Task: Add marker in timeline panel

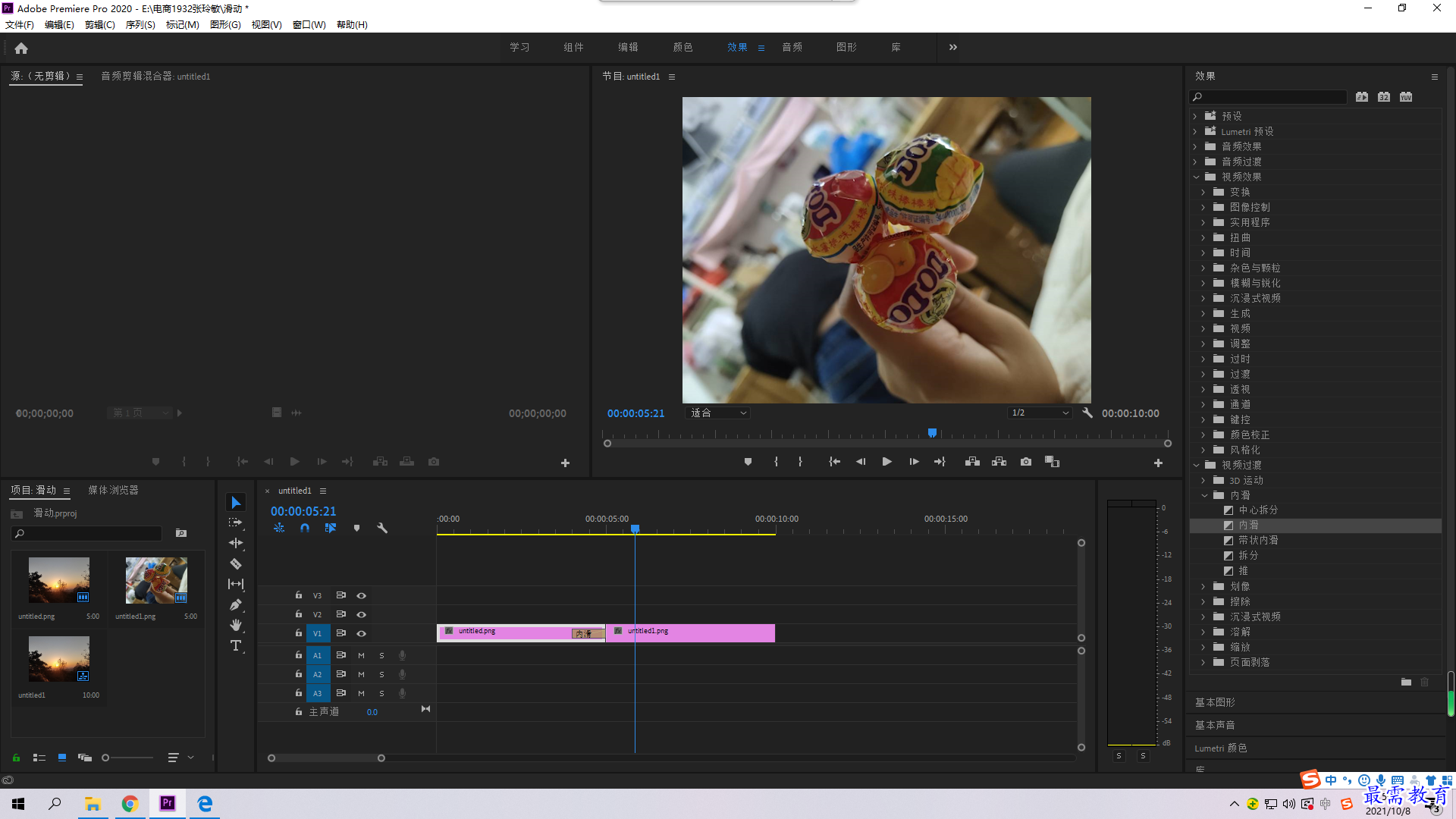Action: [356, 528]
